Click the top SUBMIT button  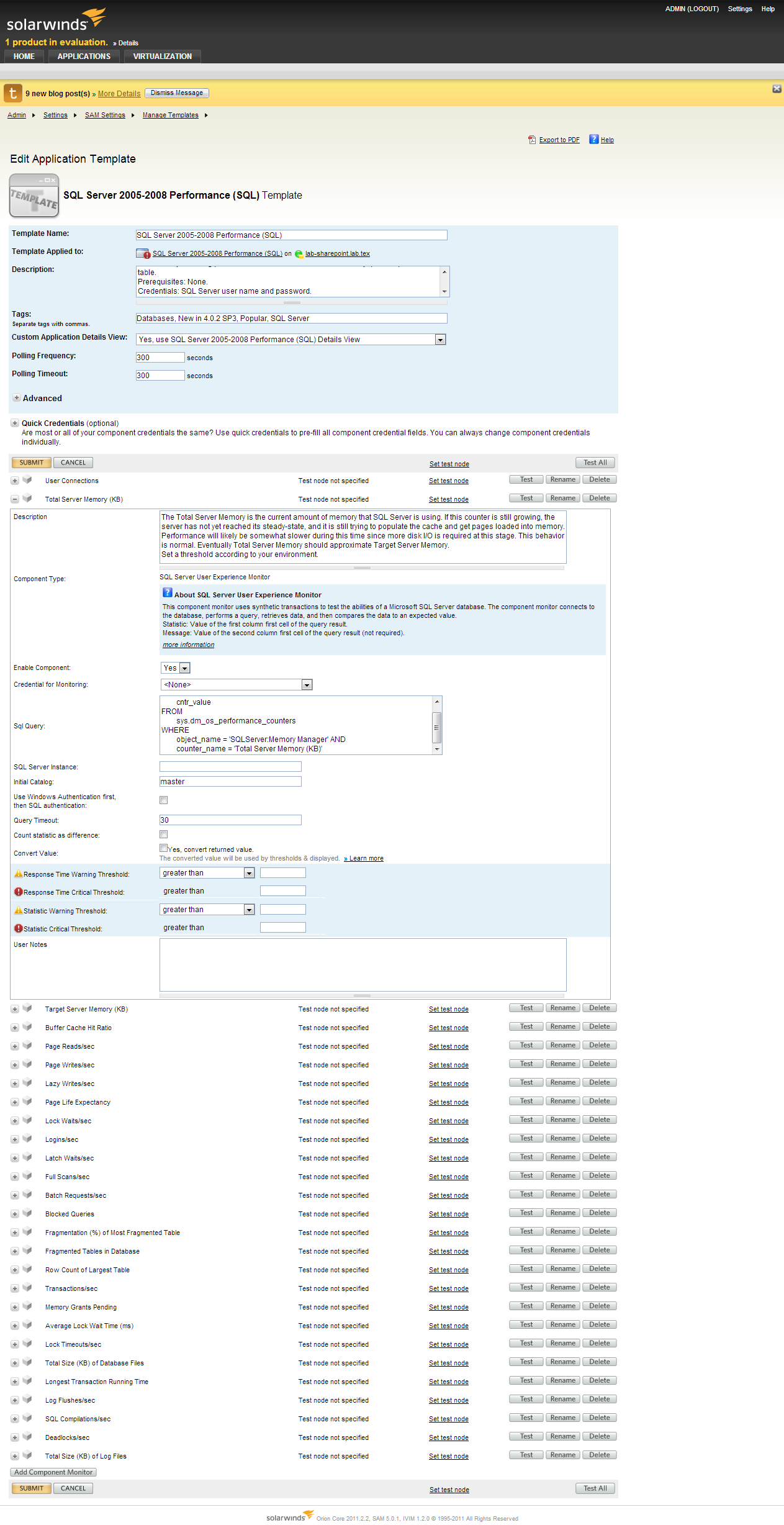point(32,463)
